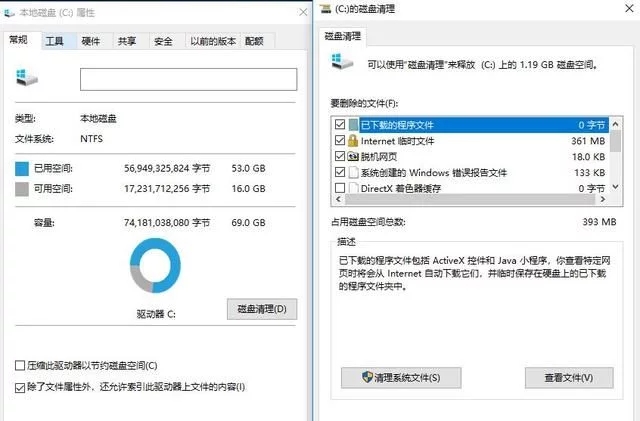Click the horizontal scroll left arrow
Screen dimensions: 640x421
338,199
